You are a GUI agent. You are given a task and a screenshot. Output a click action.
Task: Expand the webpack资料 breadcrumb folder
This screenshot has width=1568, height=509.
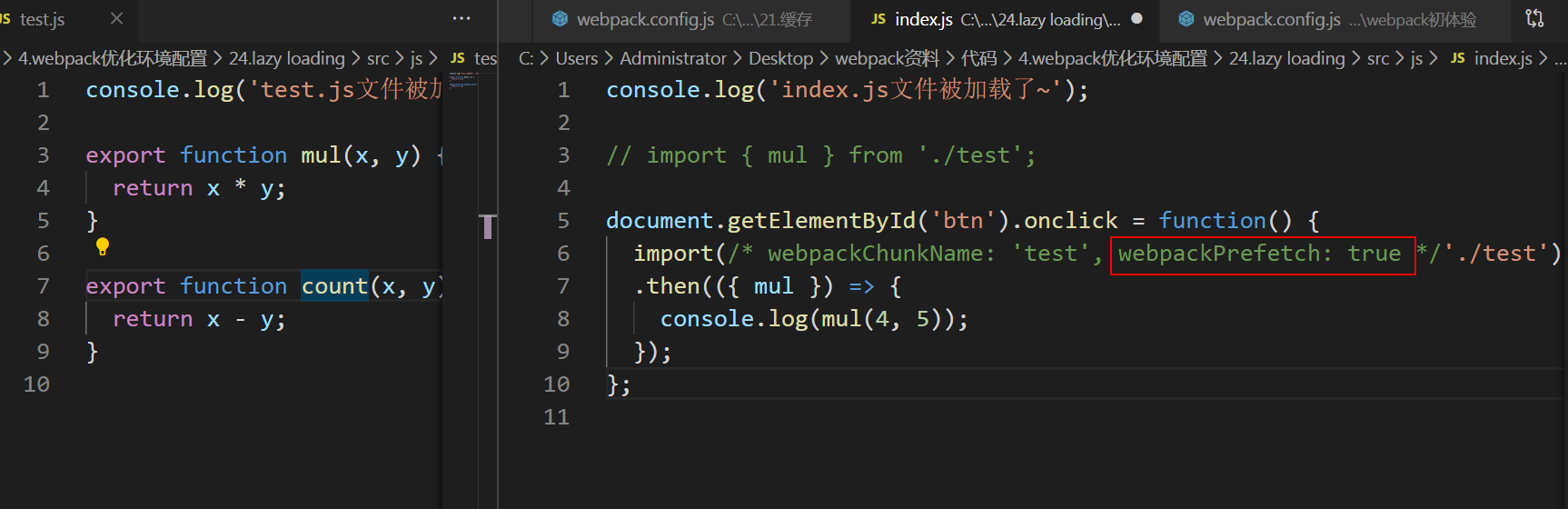click(x=887, y=58)
